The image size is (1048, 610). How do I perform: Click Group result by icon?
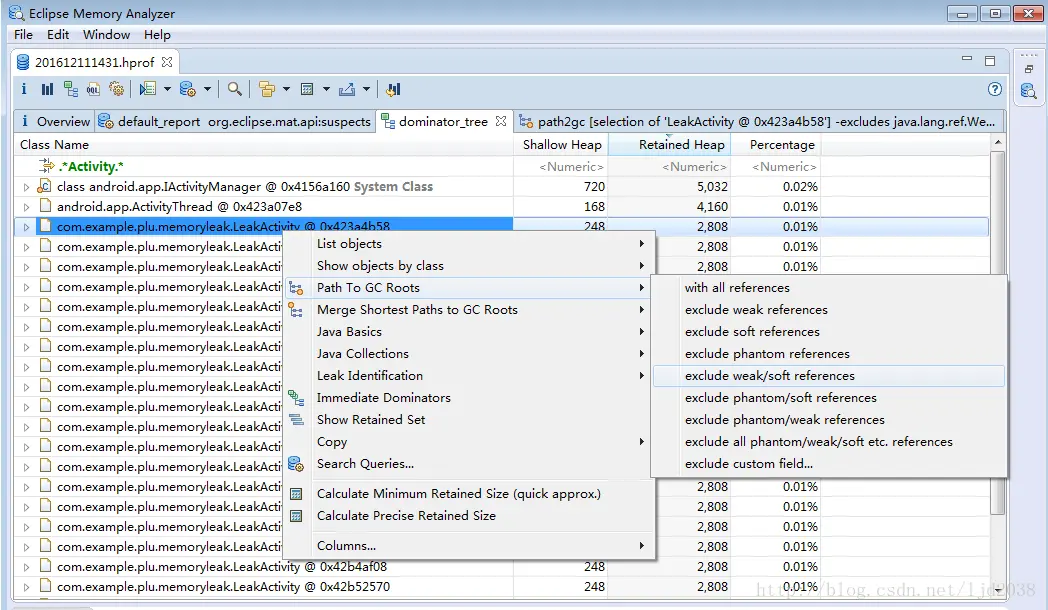[x=267, y=89]
